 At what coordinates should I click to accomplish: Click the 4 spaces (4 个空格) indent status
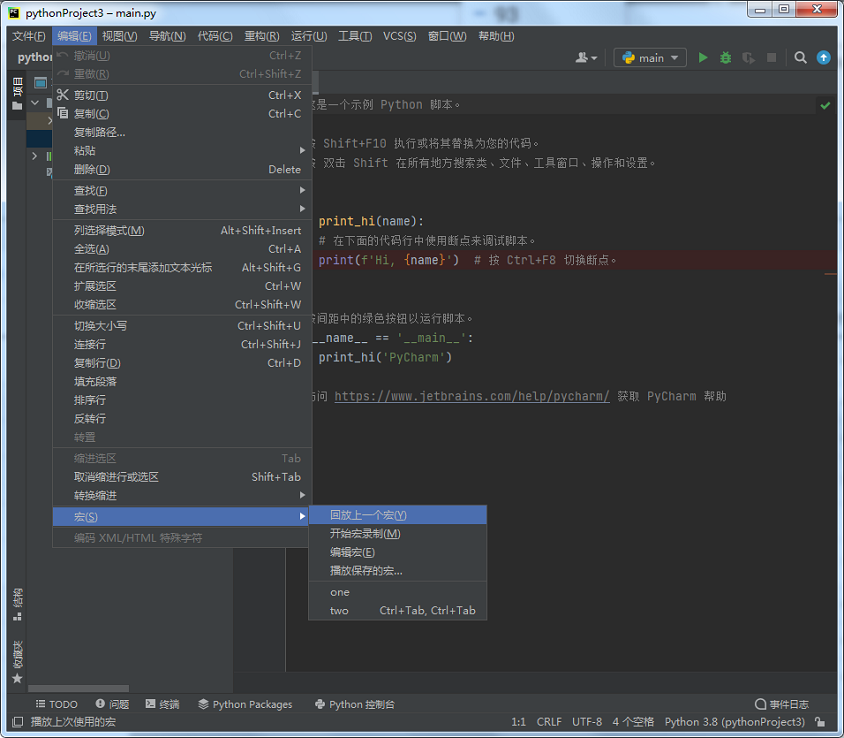point(633,722)
